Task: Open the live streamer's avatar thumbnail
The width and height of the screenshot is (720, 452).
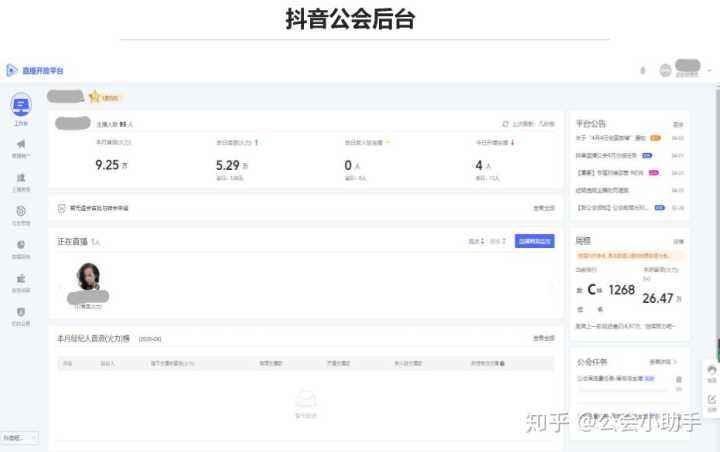Action: pyautogui.click(x=89, y=276)
